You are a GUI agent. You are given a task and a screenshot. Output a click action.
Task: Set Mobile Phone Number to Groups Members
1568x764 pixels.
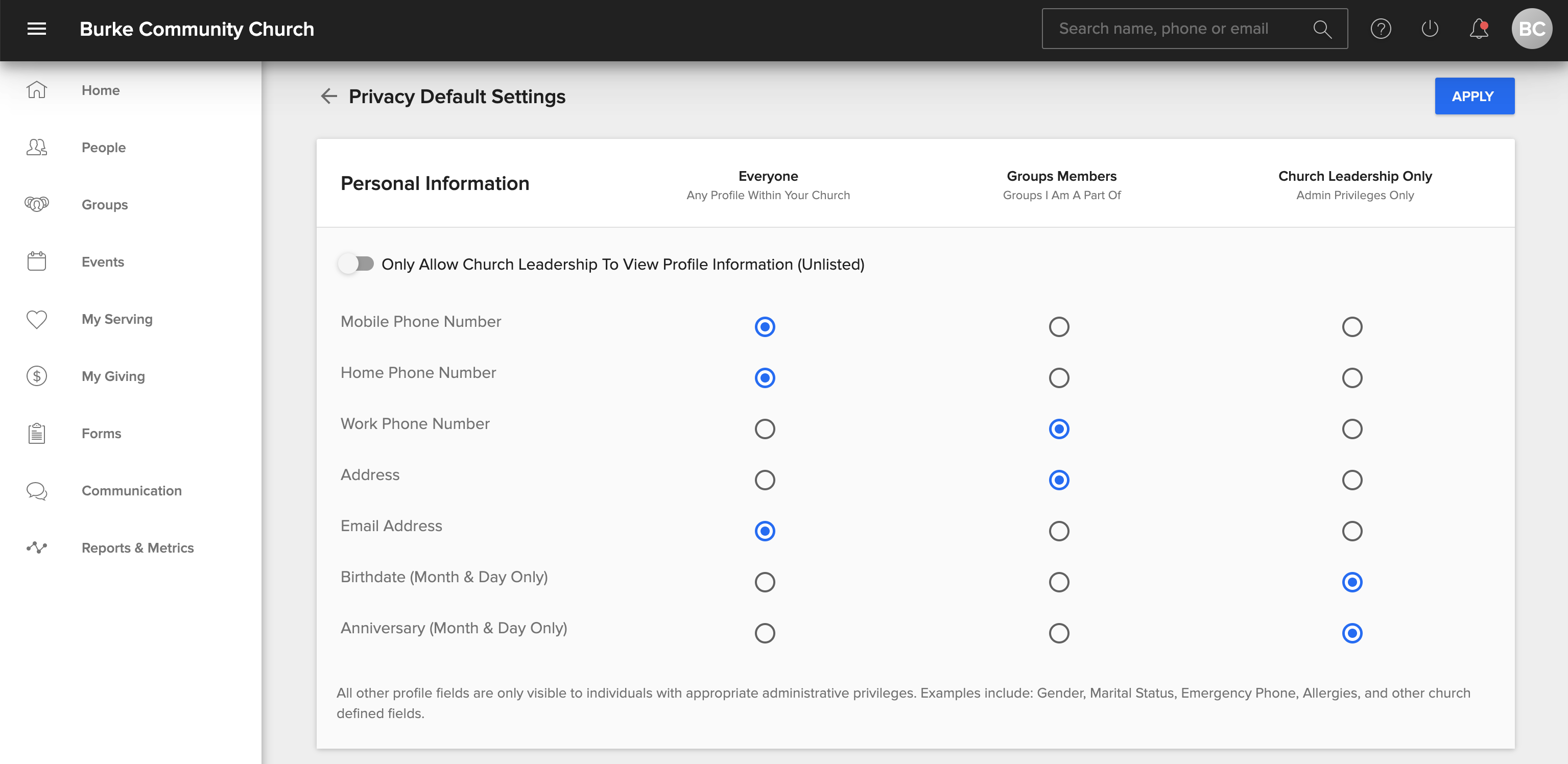click(x=1058, y=327)
